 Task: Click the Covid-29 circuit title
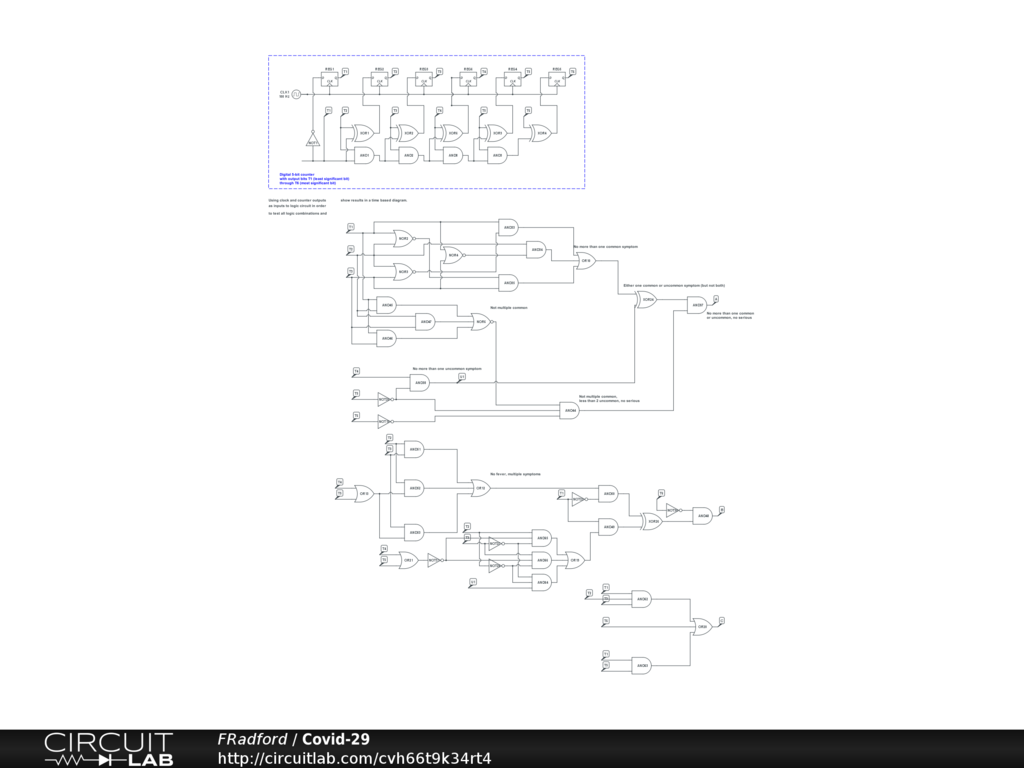click(336, 739)
